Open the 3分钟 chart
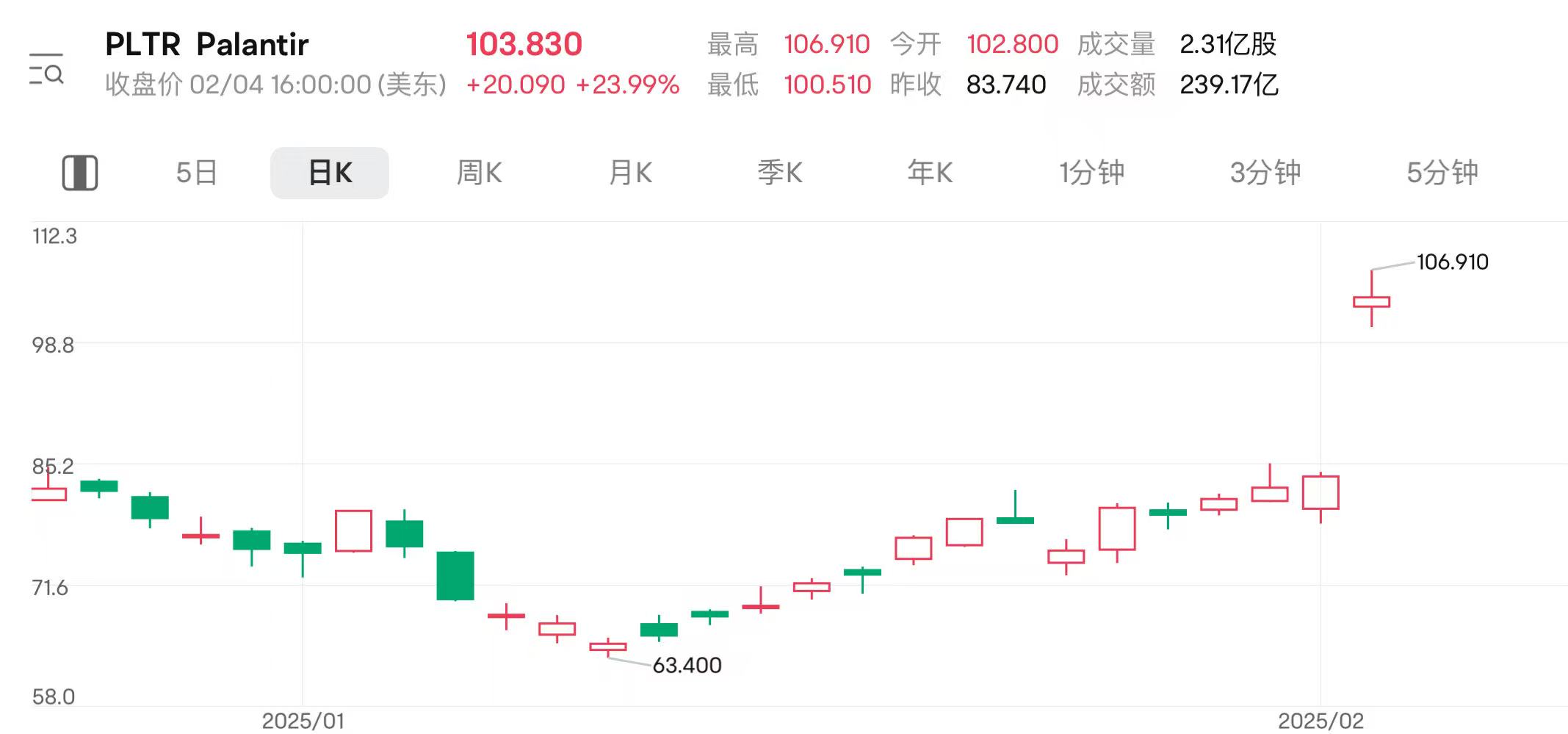This screenshot has height=734, width=1568. point(1265,173)
